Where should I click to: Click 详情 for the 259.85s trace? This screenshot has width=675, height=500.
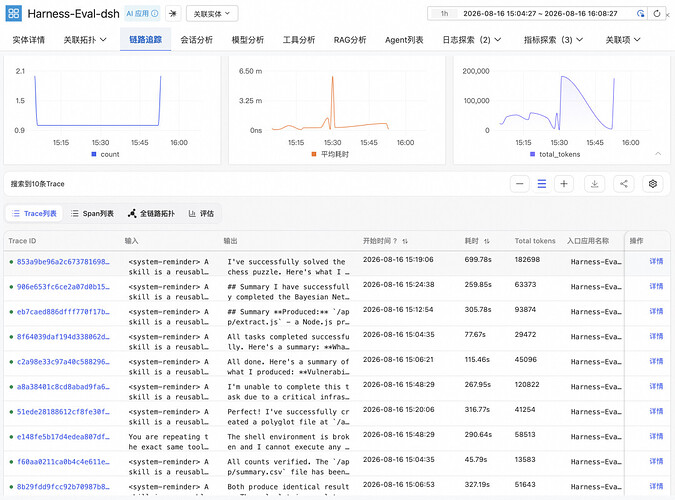click(656, 286)
